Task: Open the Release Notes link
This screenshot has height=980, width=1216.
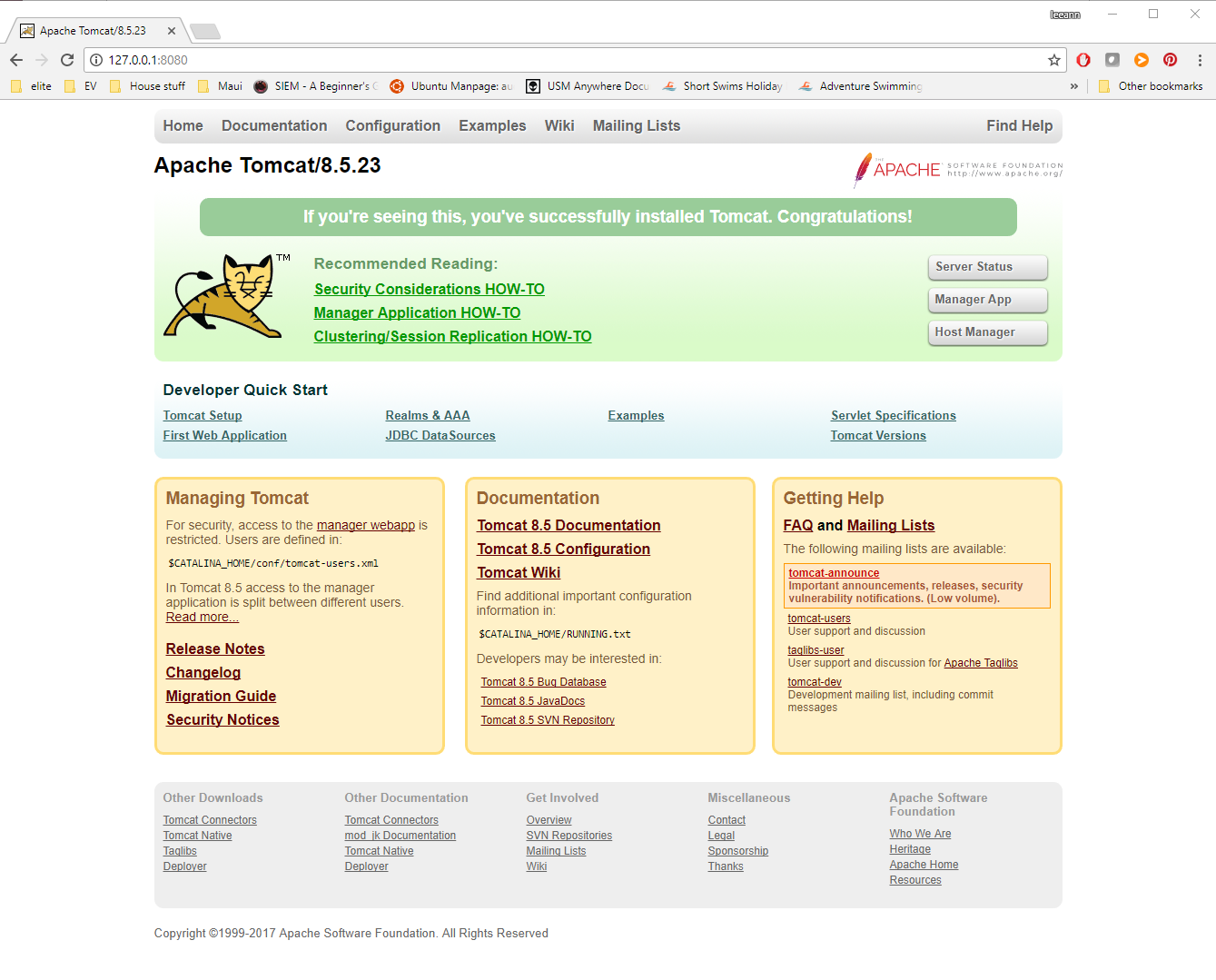Action: tap(215, 648)
